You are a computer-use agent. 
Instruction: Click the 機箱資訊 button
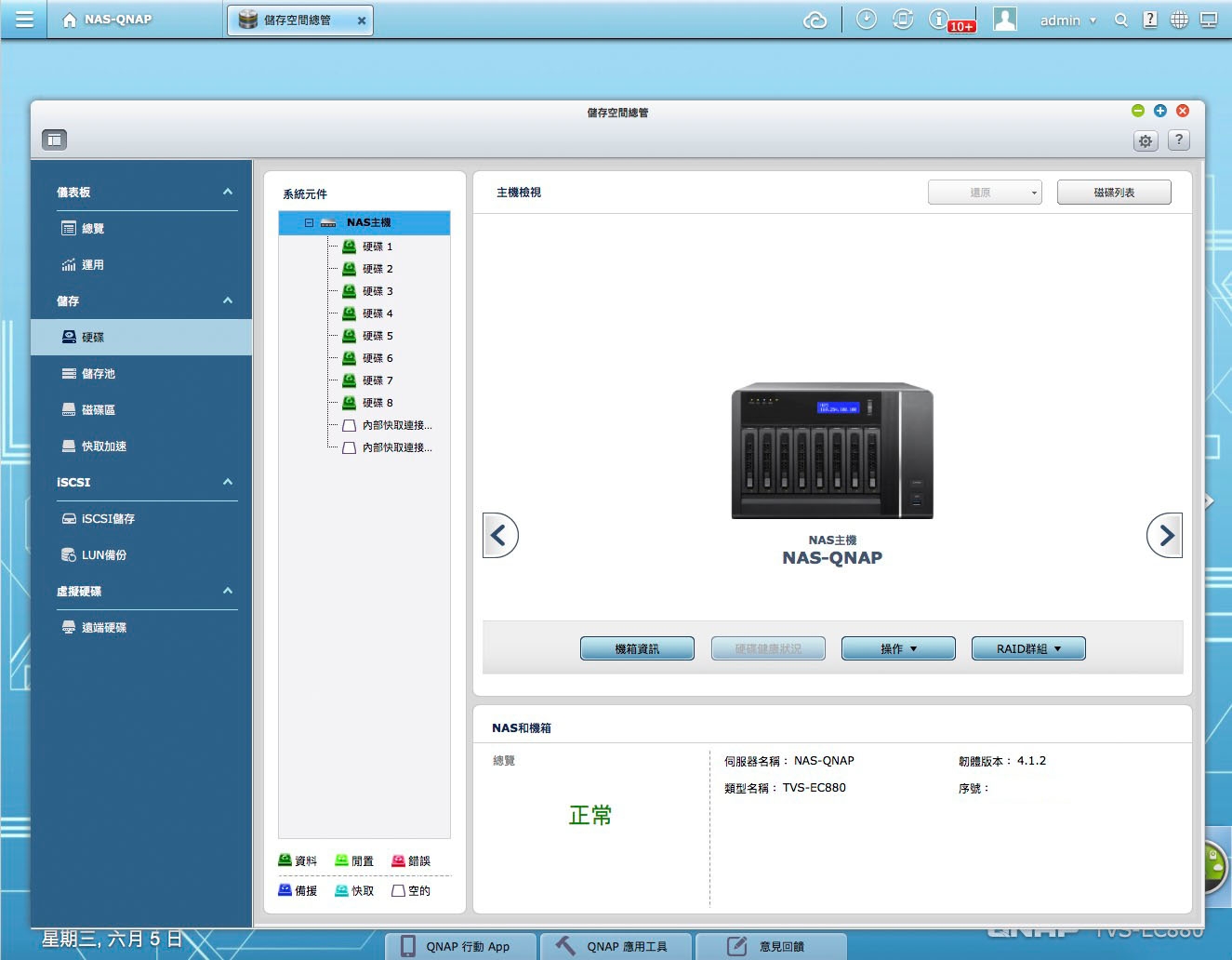pyautogui.click(x=637, y=648)
